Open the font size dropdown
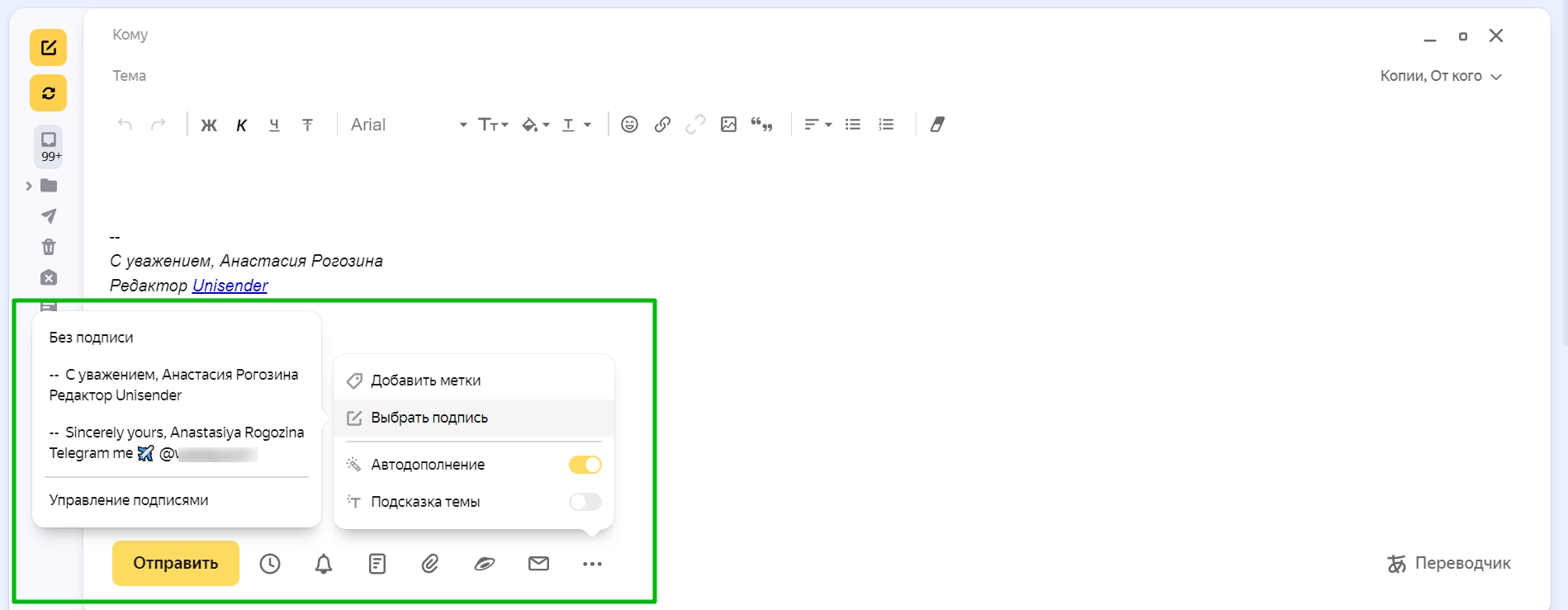Screen dimensions: 1568x610 (x=493, y=125)
